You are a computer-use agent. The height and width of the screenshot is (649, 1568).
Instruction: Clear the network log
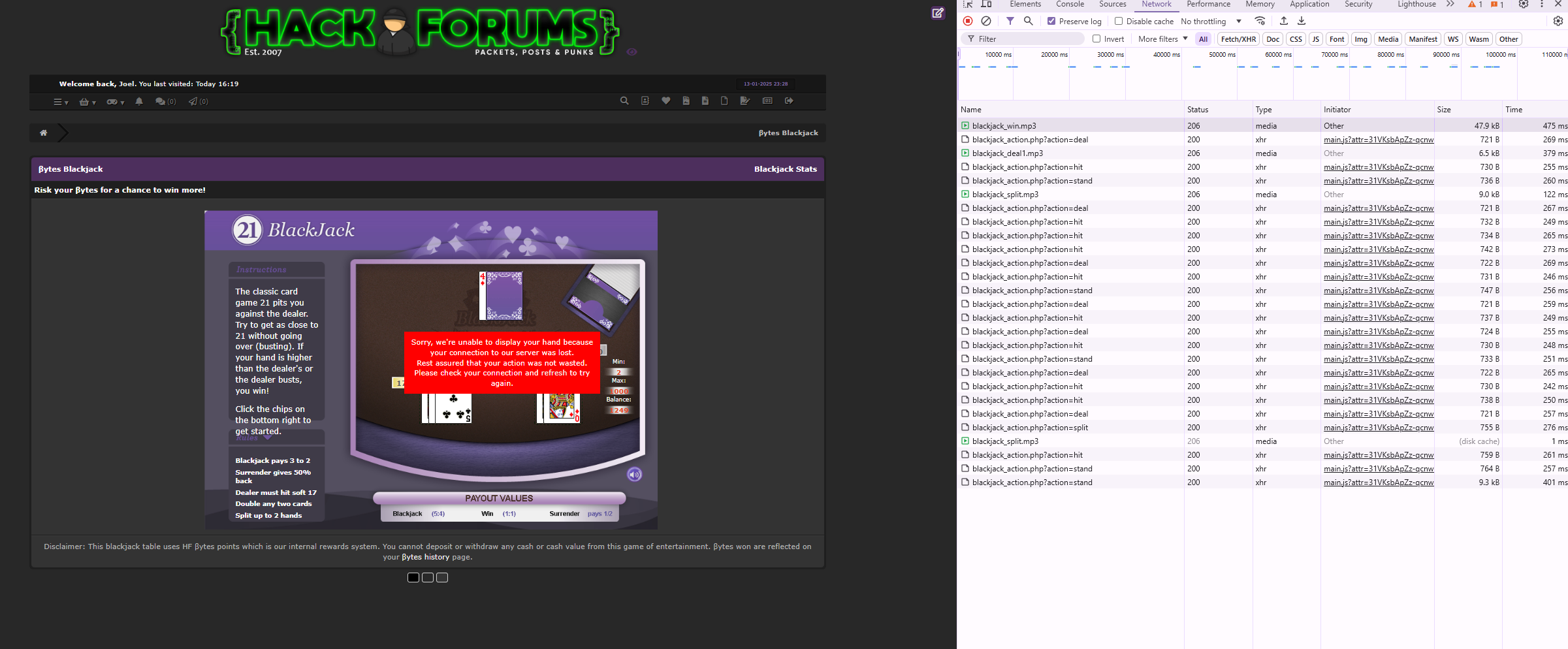(986, 21)
